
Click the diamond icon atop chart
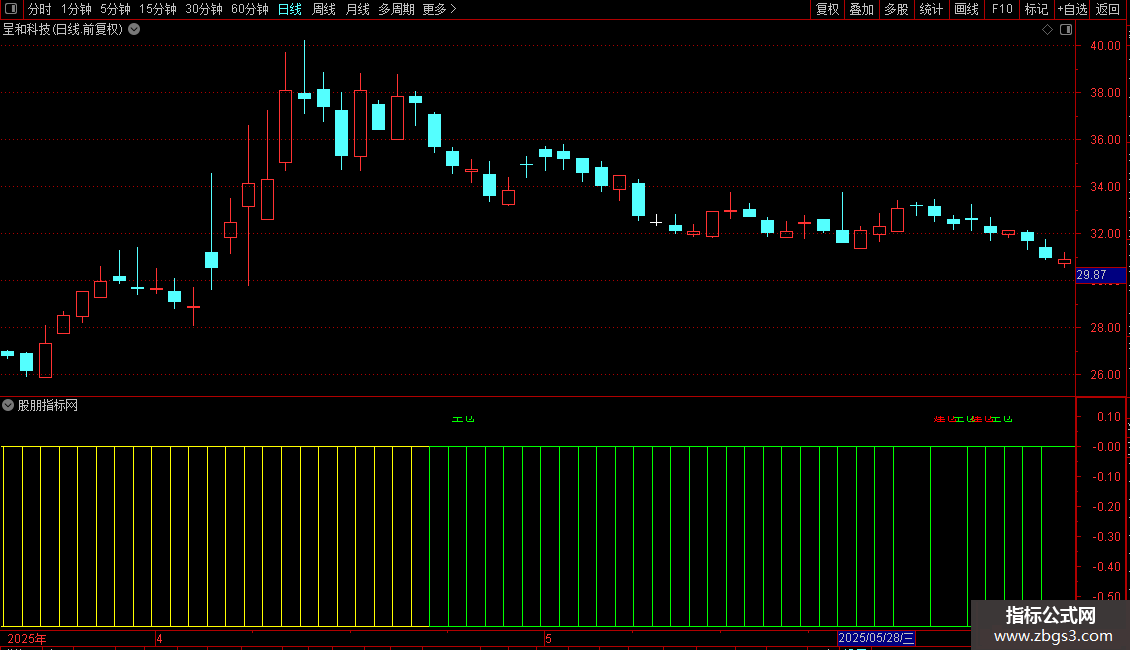1048,30
